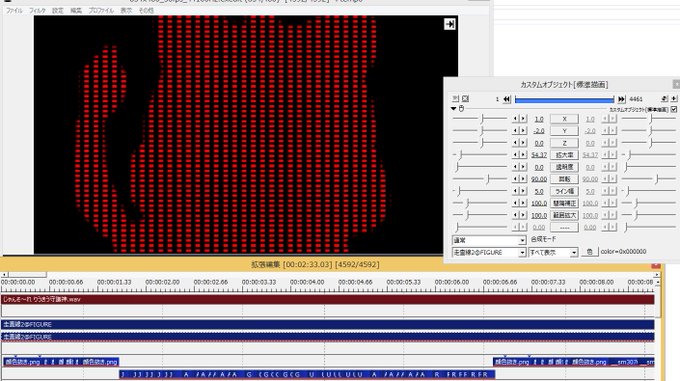Click the Z movement button
The height and width of the screenshot is (381, 680).
[564, 143]
